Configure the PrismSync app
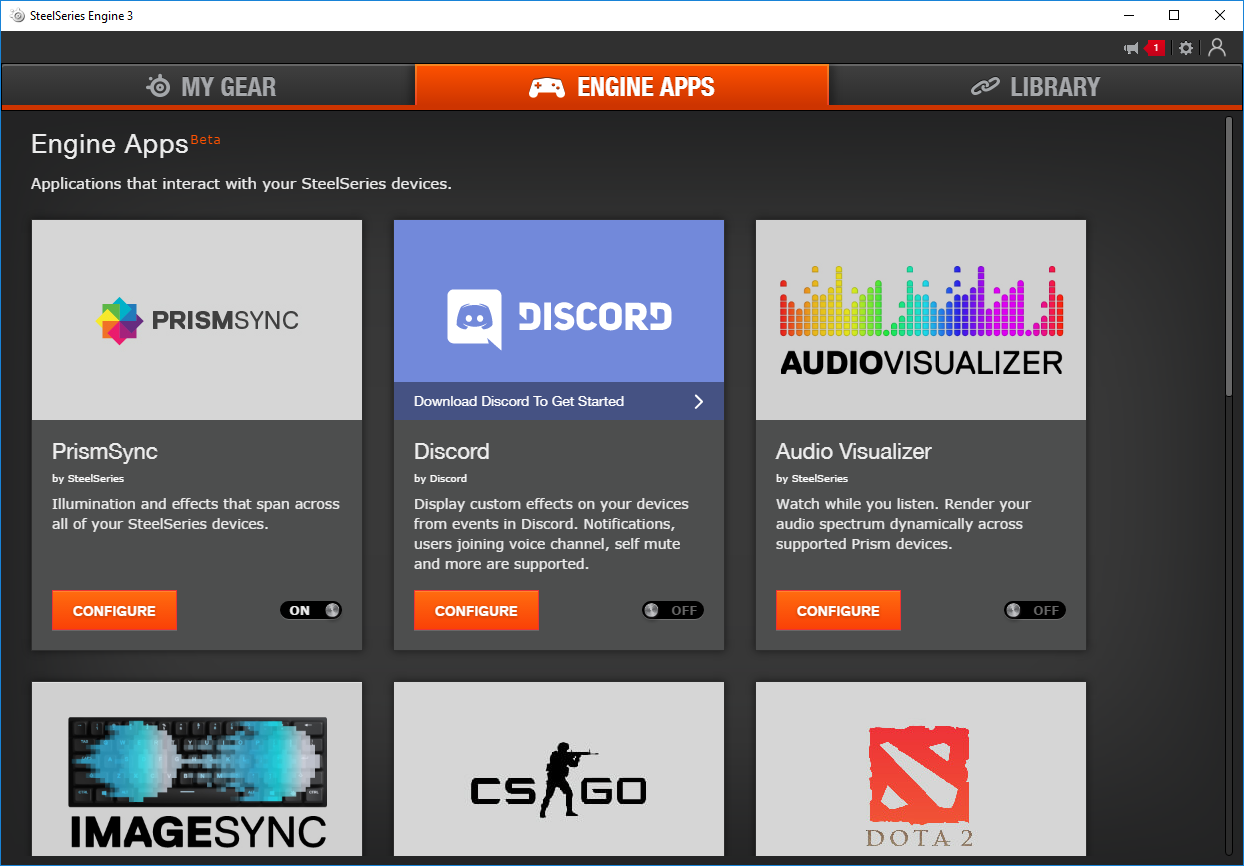 pyautogui.click(x=114, y=610)
